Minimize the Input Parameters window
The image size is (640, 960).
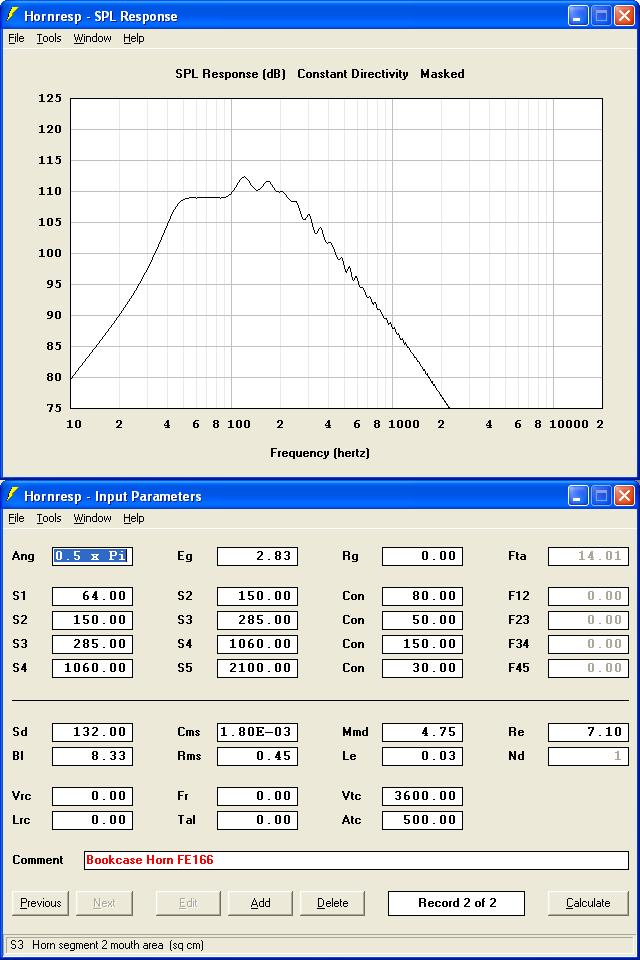click(578, 495)
